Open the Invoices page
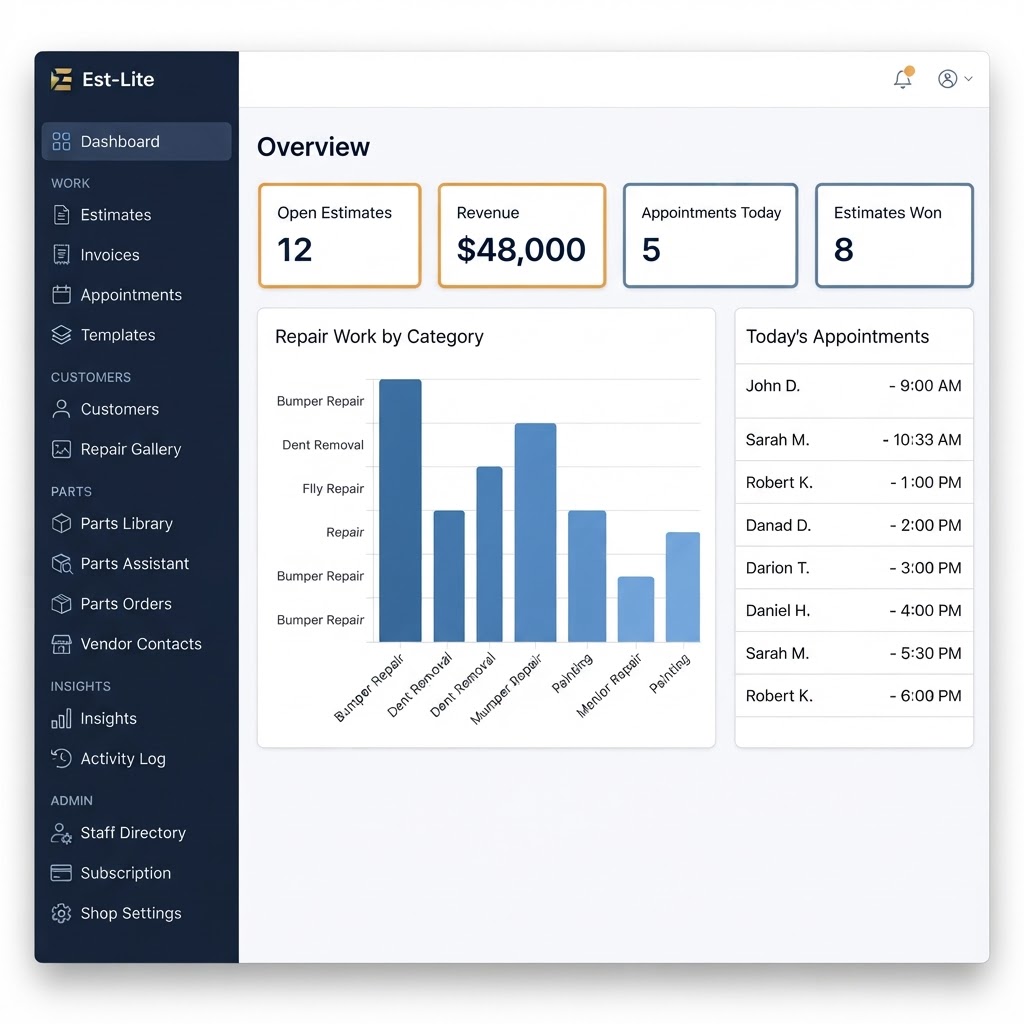 [x=110, y=255]
